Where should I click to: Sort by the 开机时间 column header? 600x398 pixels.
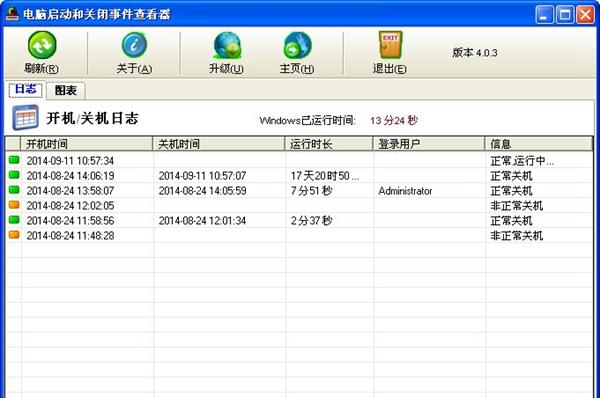click(x=87, y=144)
